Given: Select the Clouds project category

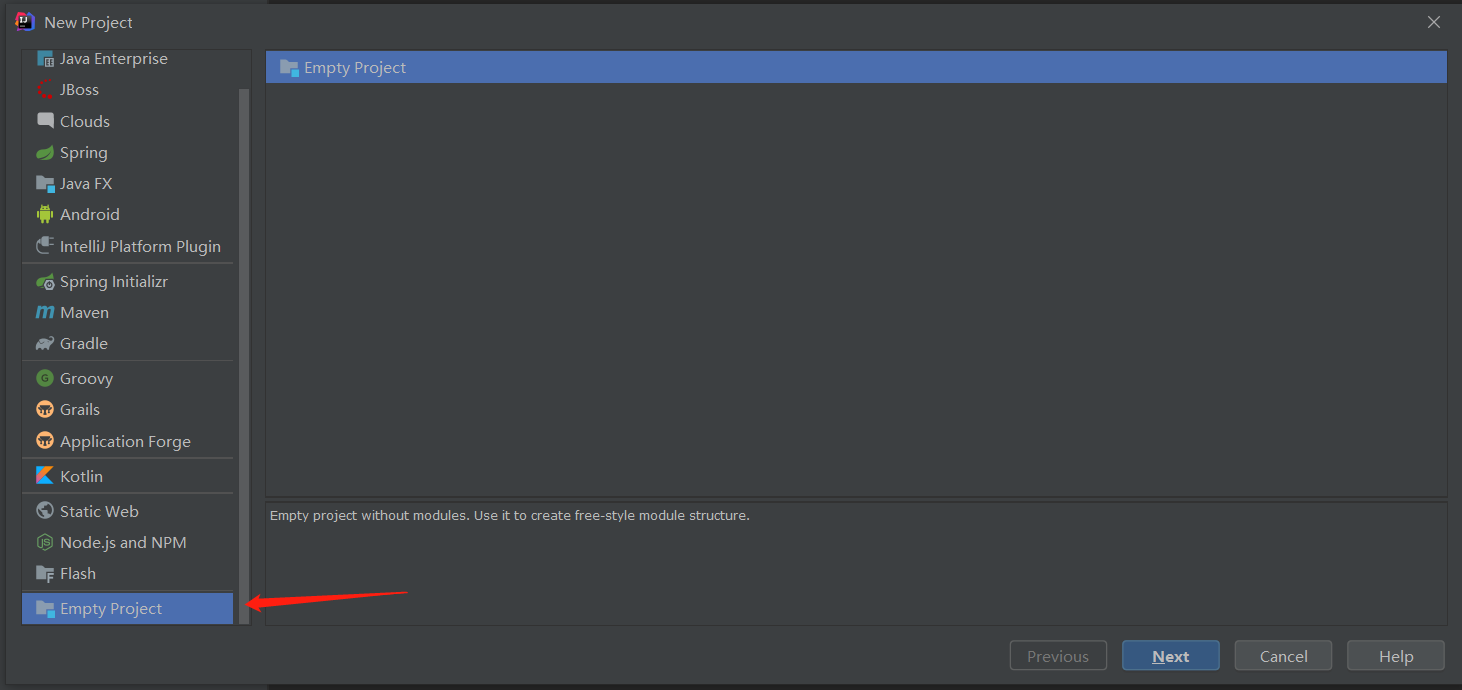Looking at the screenshot, I should [x=128, y=121].
